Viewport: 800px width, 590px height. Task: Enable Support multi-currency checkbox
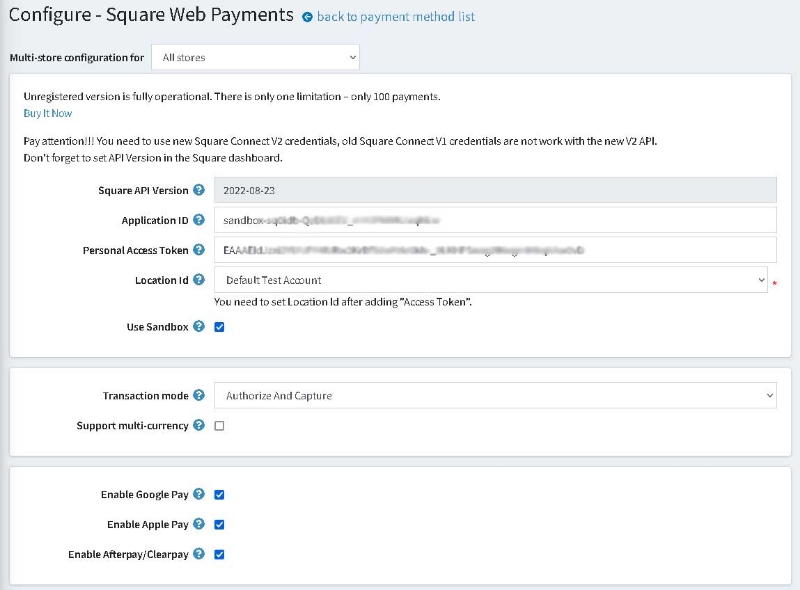tap(219, 426)
